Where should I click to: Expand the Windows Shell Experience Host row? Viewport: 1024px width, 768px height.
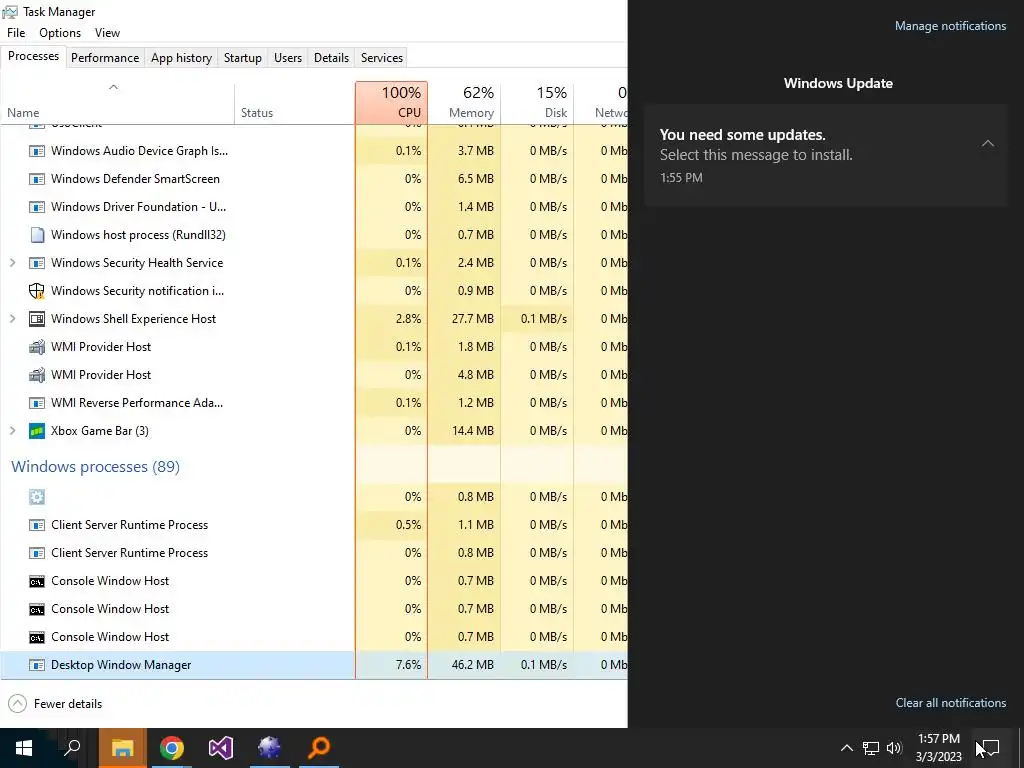point(12,319)
